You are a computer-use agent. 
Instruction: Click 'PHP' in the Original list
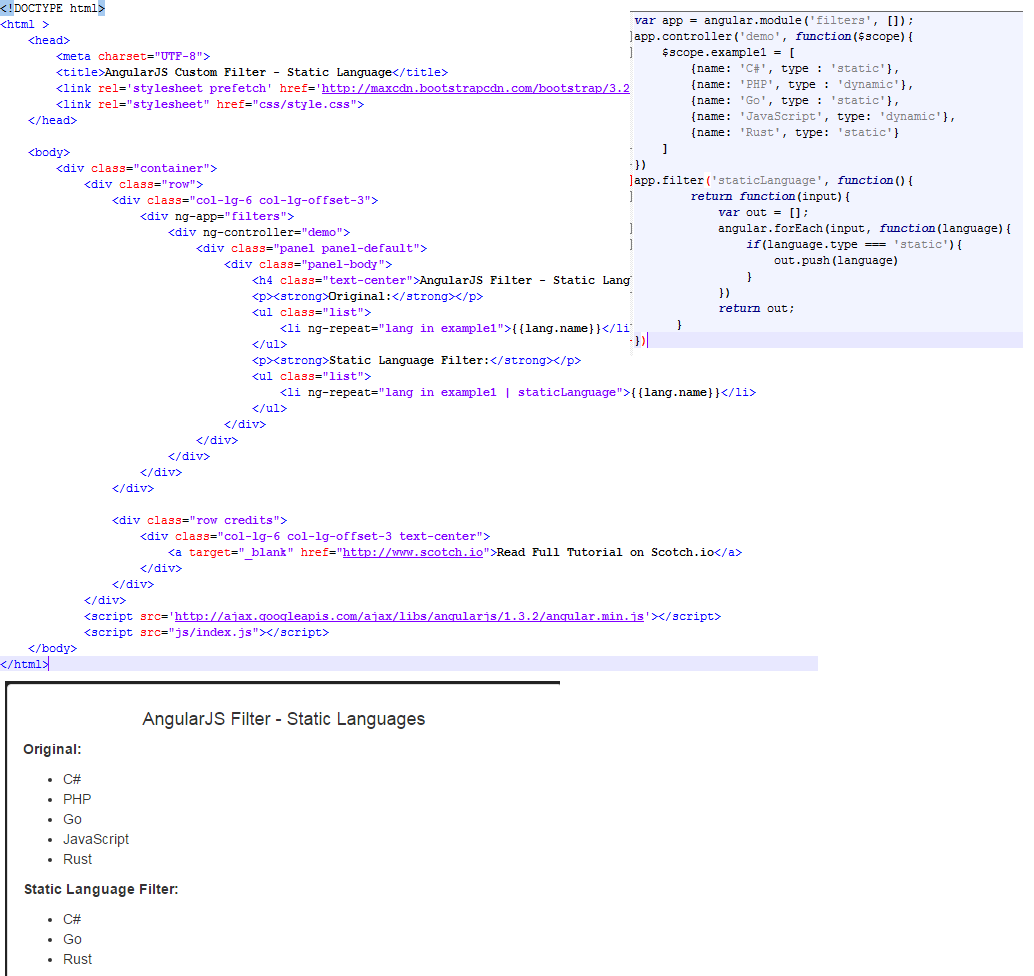77,799
